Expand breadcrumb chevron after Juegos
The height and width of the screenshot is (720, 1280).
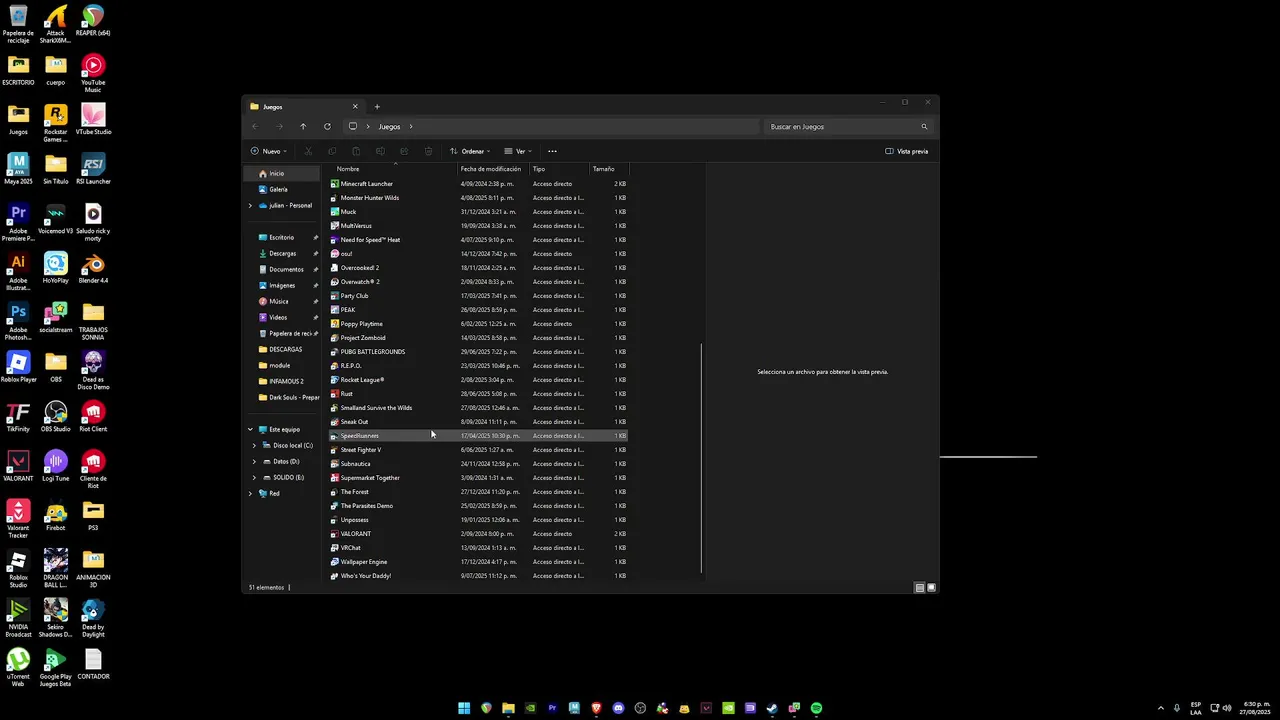click(x=411, y=127)
